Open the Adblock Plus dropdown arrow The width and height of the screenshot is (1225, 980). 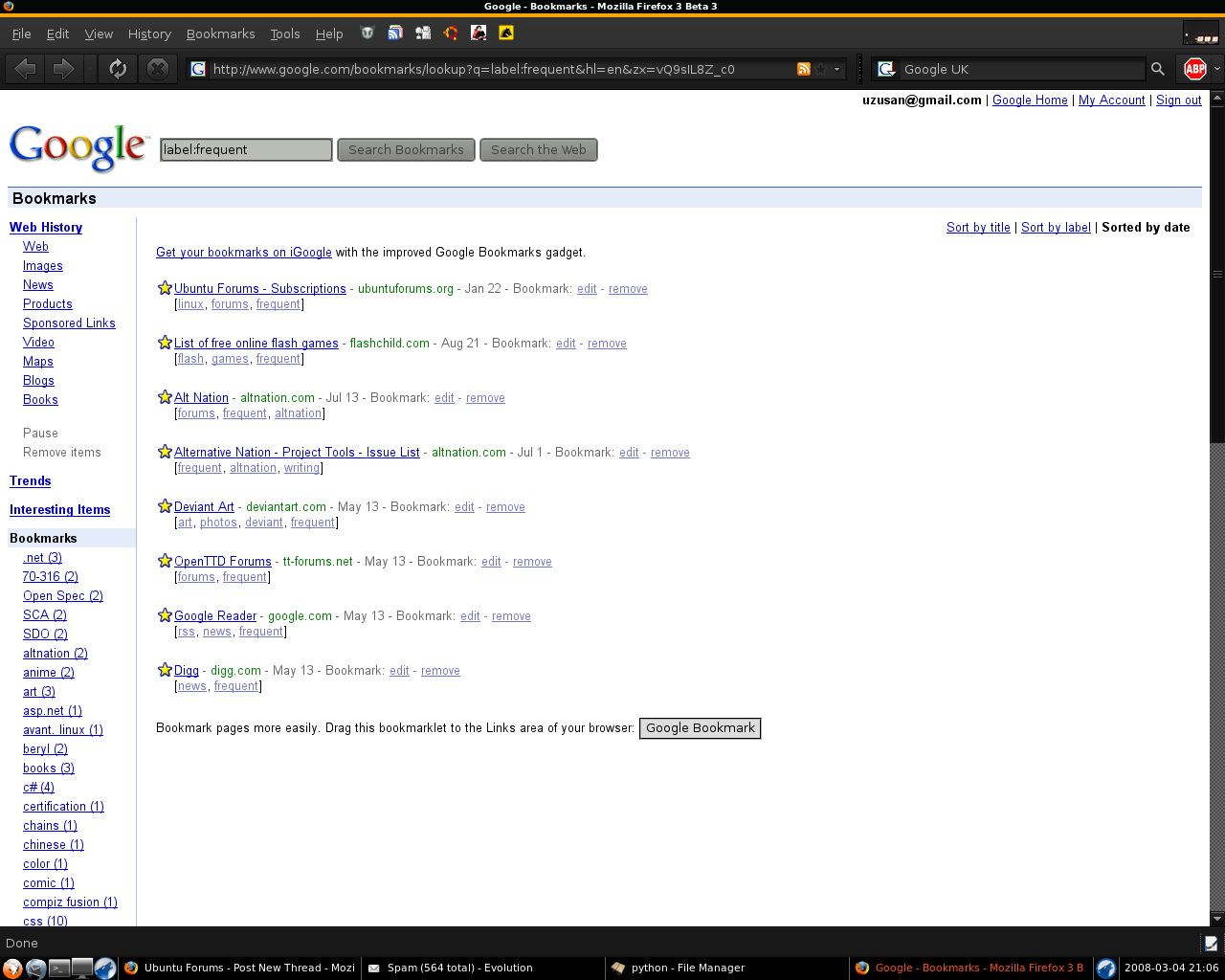[x=1216, y=69]
